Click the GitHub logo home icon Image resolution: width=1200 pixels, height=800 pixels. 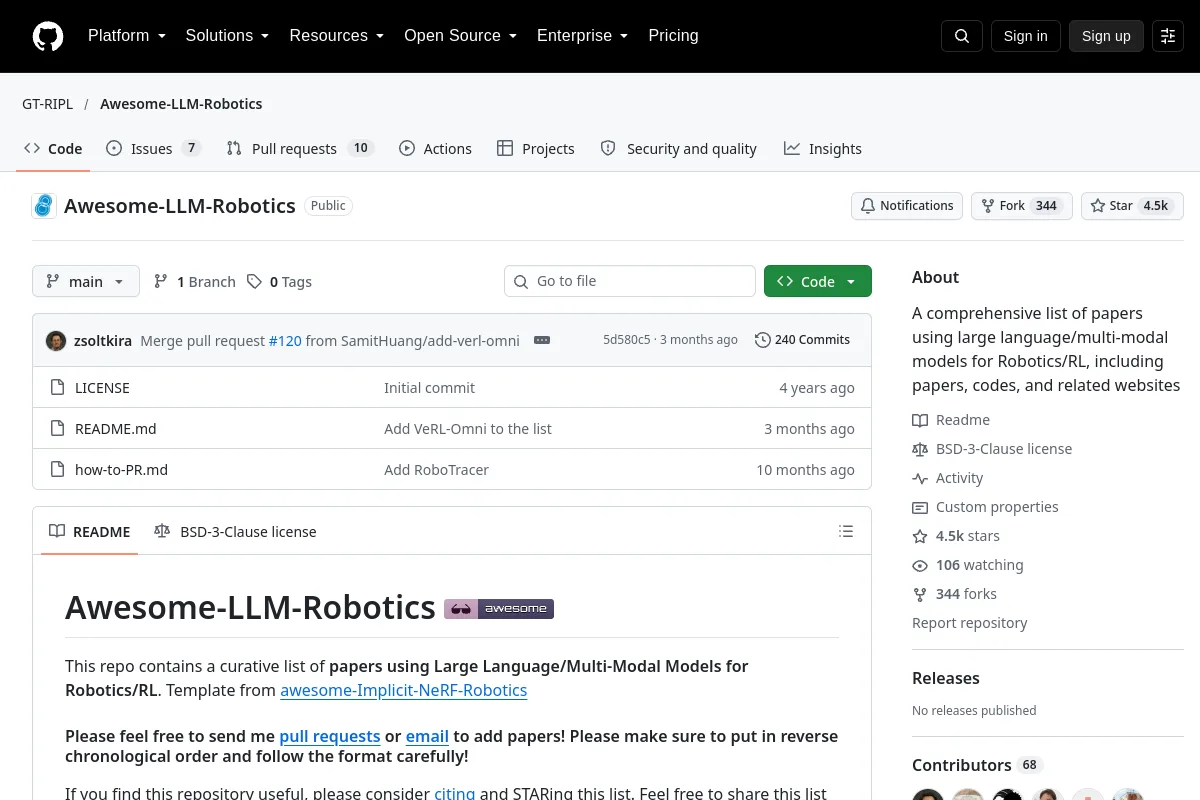point(48,36)
